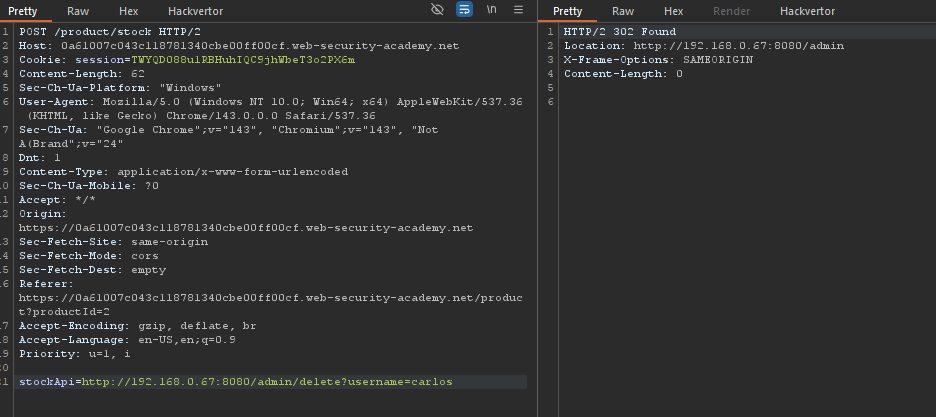Click the Dnt: 1 header
This screenshot has height=417, width=936.
39,158
